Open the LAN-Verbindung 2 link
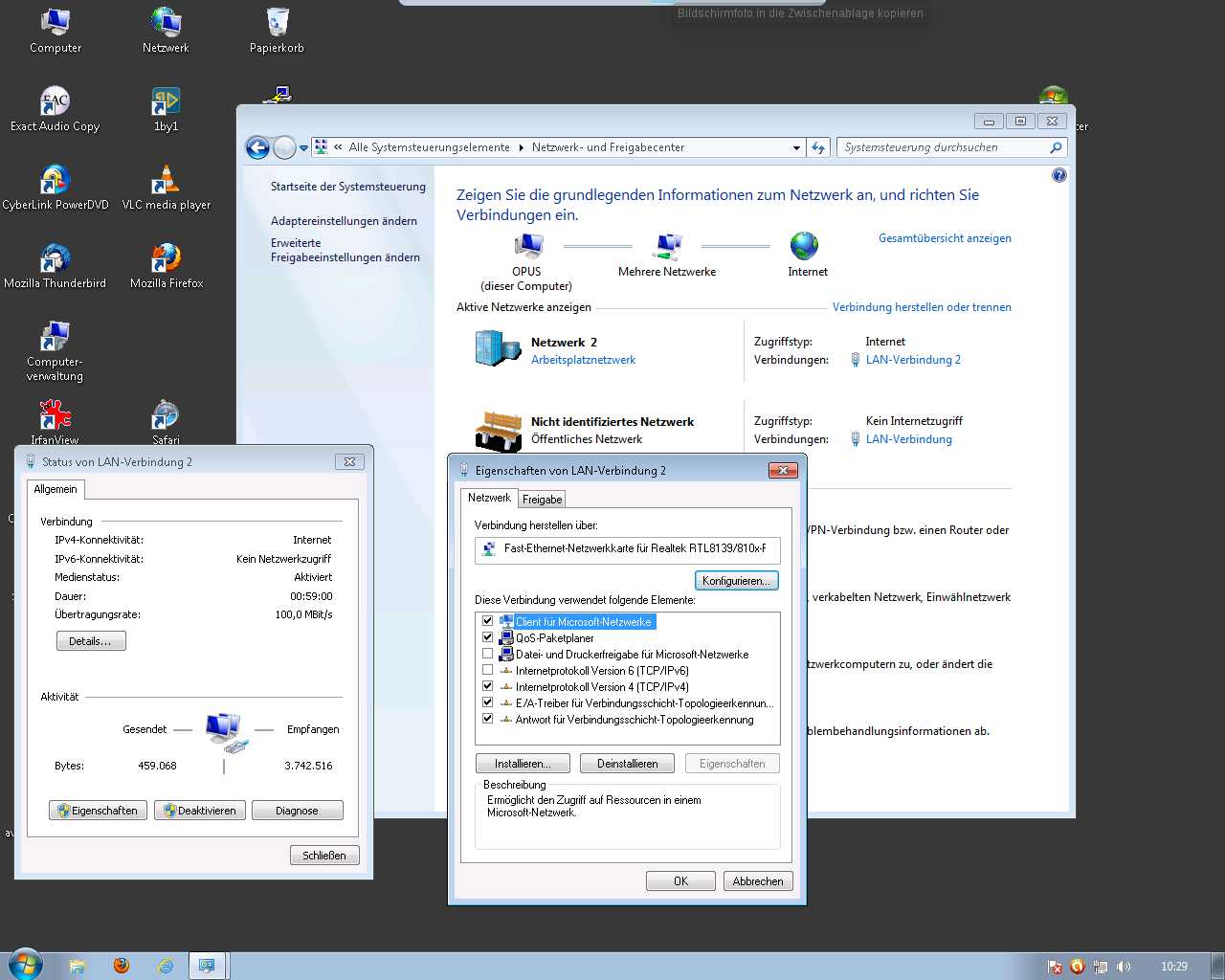The height and width of the screenshot is (980, 1225). point(913,360)
